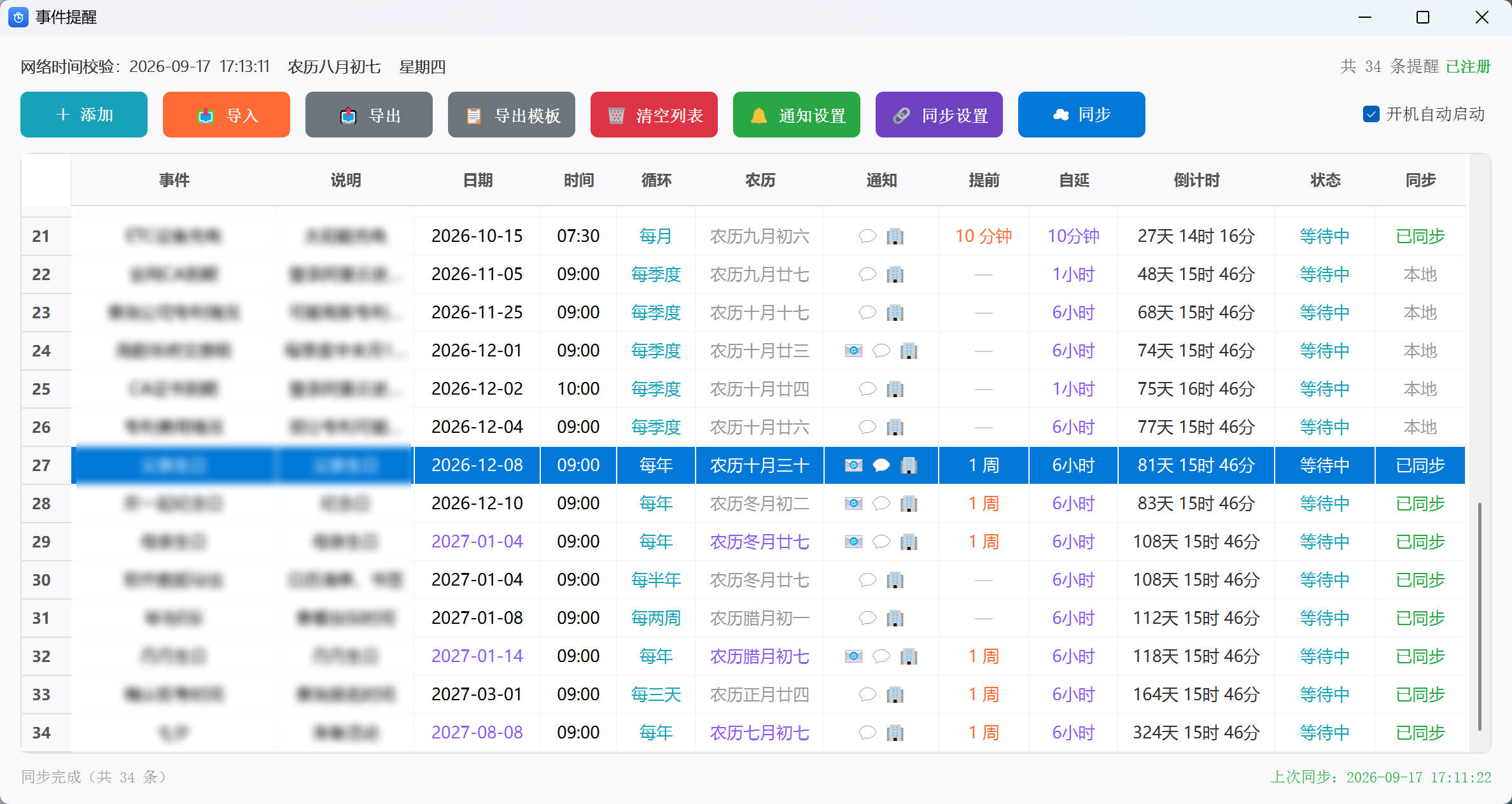Click the building icon in row 22
Screen dimensions: 1512x804
(895, 274)
